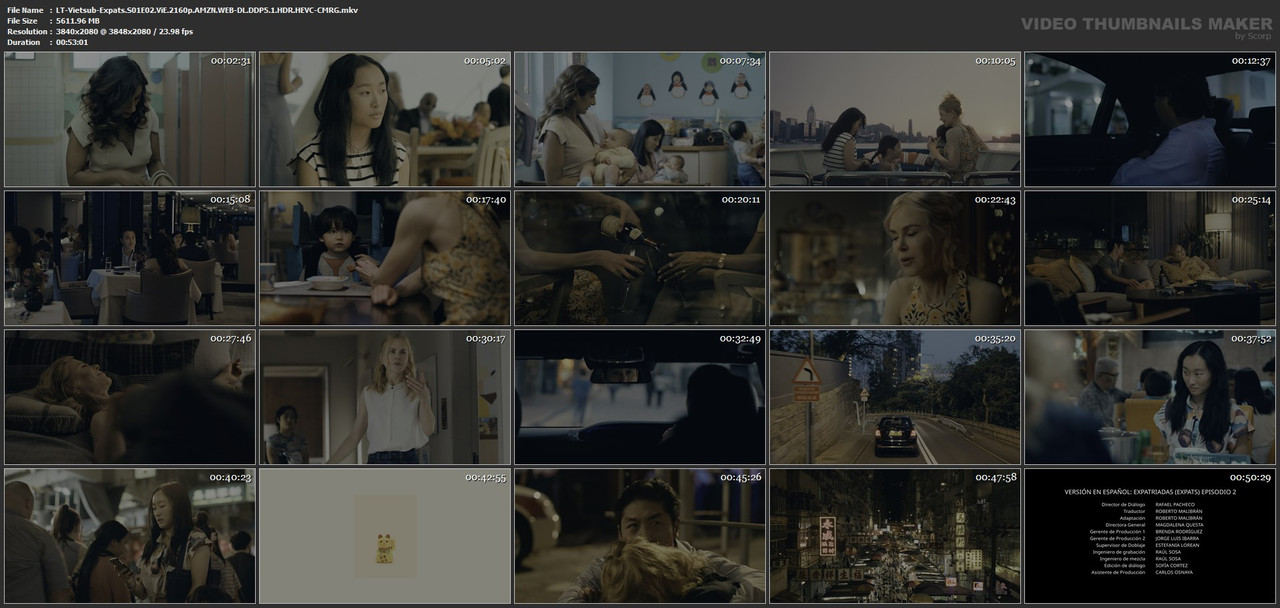Open the blonde woman frame 00:22:43
Screen dimensions: 1280x608
[x=895, y=258]
